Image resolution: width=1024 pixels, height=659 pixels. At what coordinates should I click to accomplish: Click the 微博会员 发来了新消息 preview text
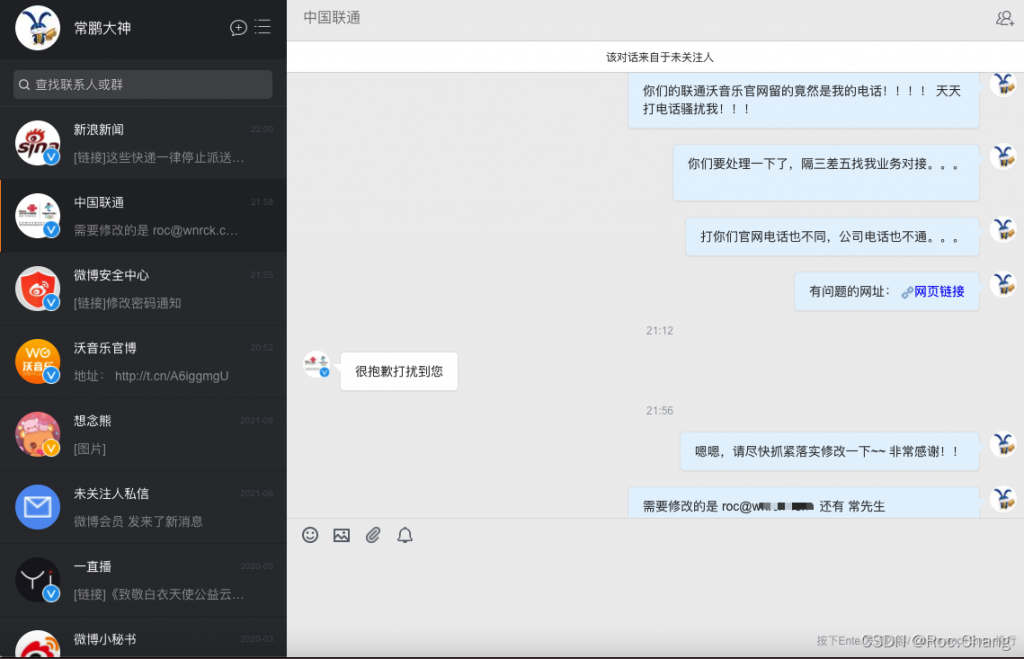(138, 521)
